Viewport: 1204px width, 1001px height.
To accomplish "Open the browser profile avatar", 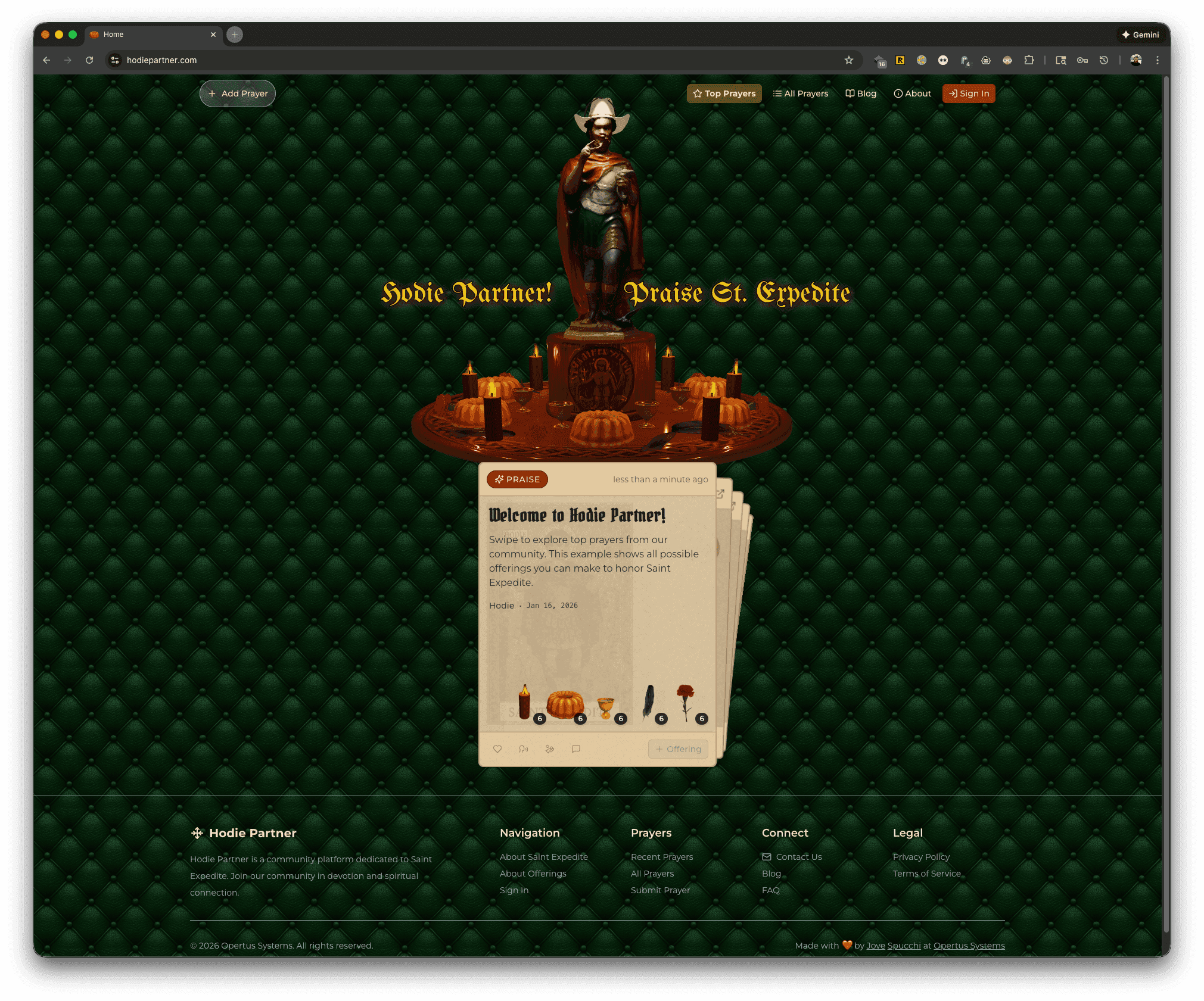I will pos(1136,60).
